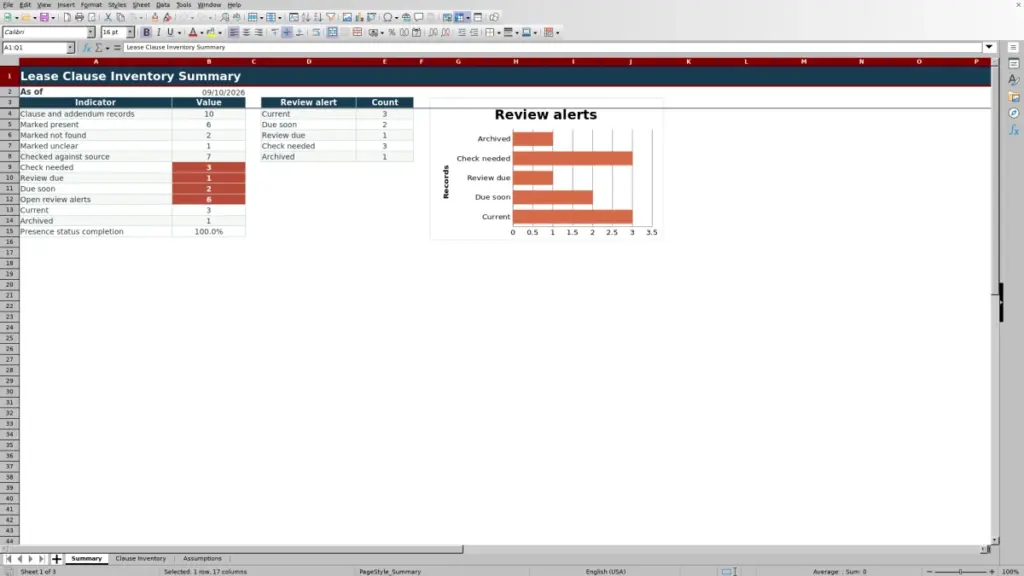Click the status bar zoom slider
The width and height of the screenshot is (1024, 576).
pos(961,571)
